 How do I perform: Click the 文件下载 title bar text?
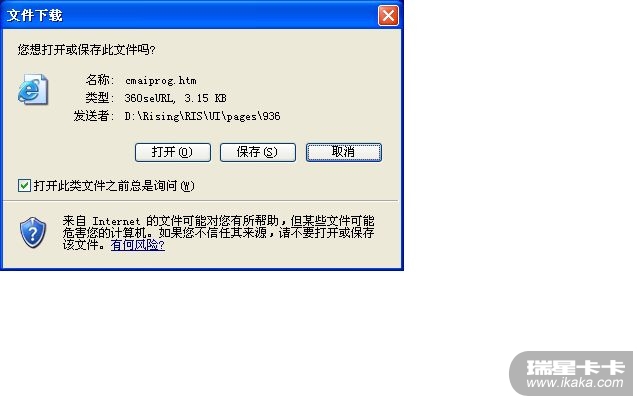click(x=35, y=16)
